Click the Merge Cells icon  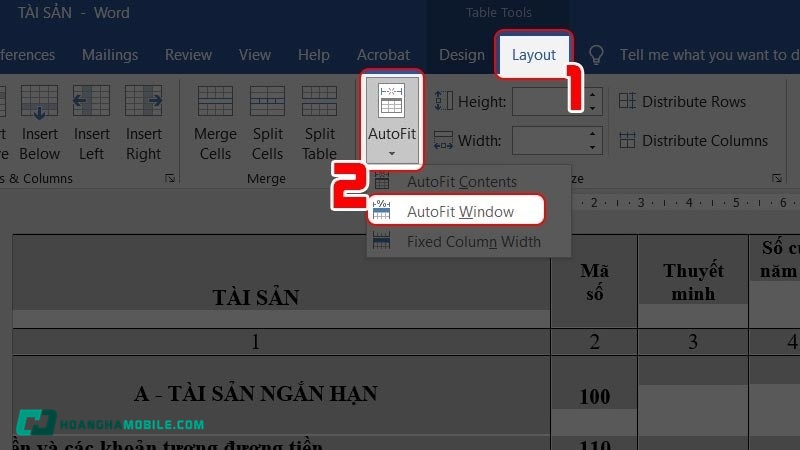215,101
